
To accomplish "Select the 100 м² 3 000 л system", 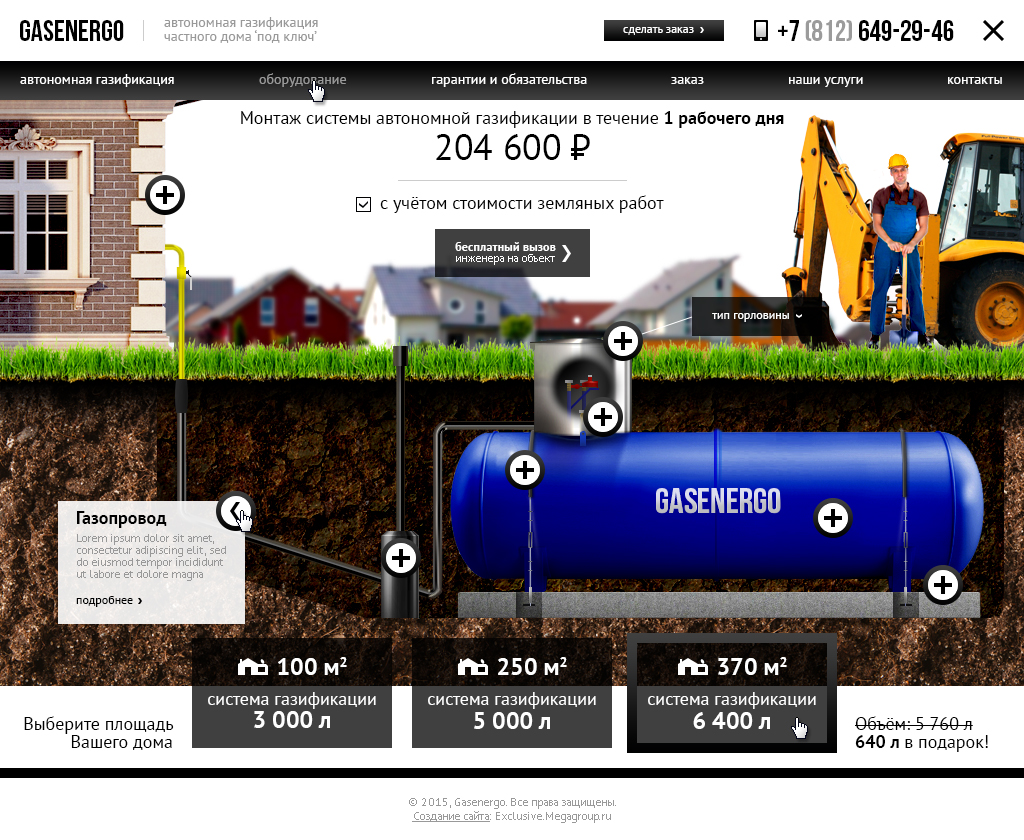I will click(x=291, y=693).
